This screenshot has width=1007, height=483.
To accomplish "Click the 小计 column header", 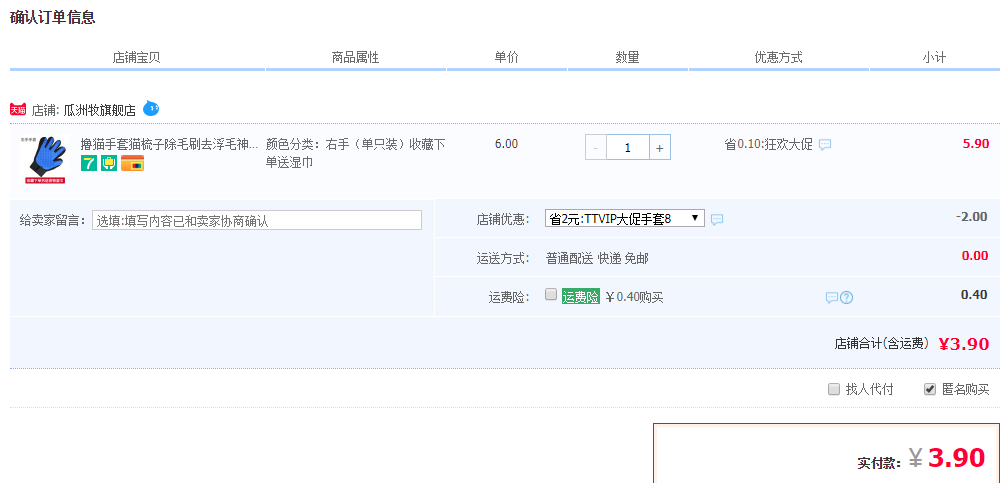I will [934, 58].
